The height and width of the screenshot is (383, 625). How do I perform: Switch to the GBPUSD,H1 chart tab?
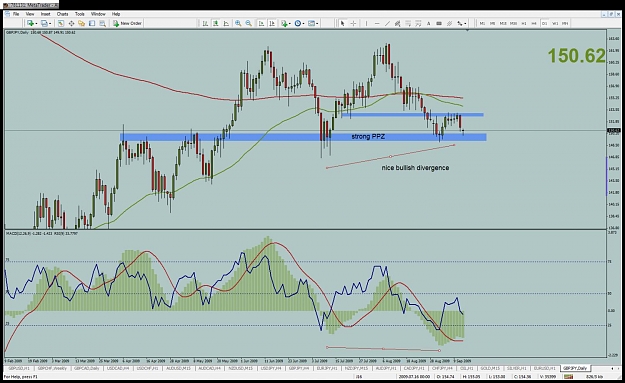19,368
